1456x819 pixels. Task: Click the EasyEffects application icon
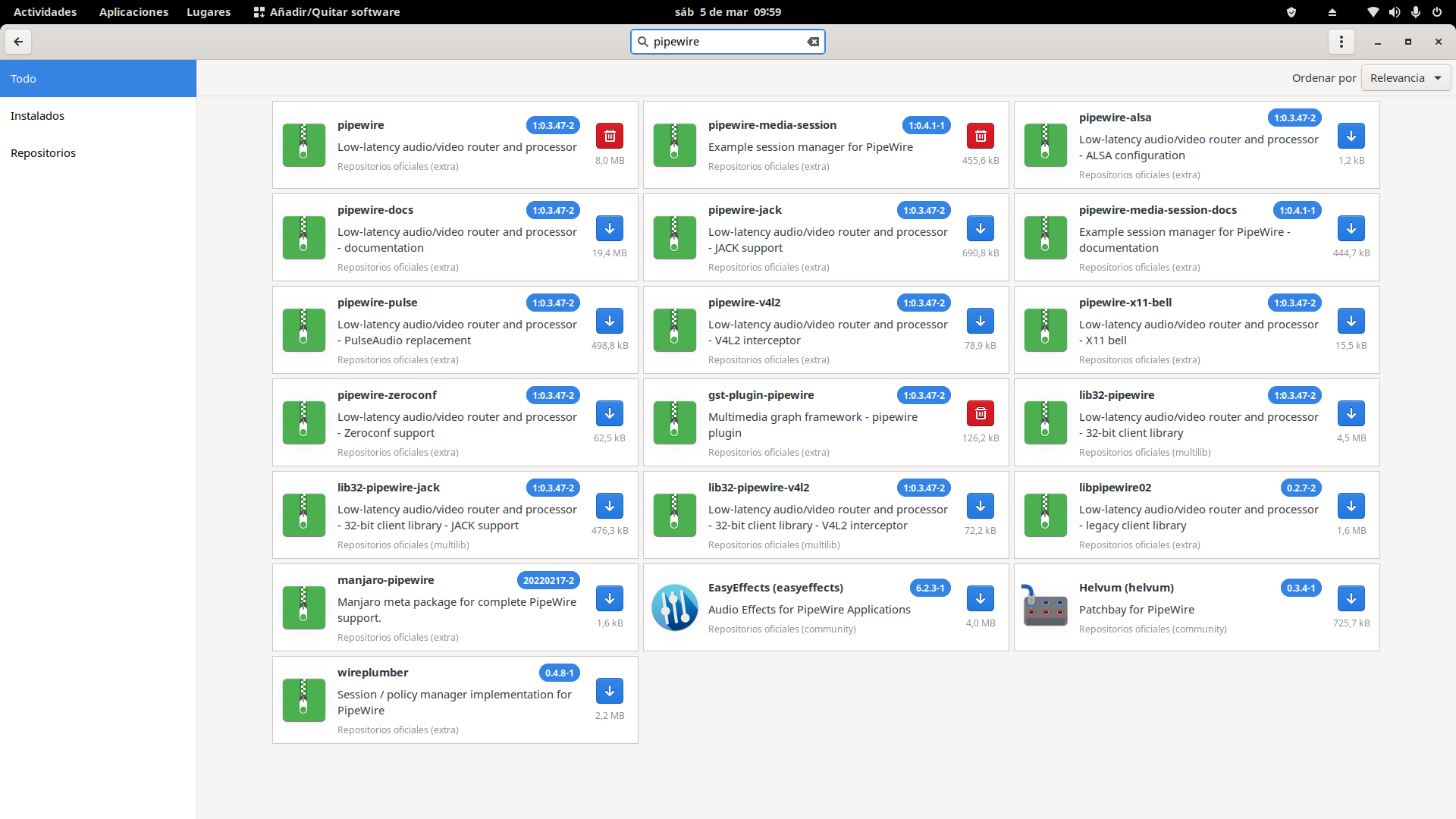pyautogui.click(x=674, y=607)
